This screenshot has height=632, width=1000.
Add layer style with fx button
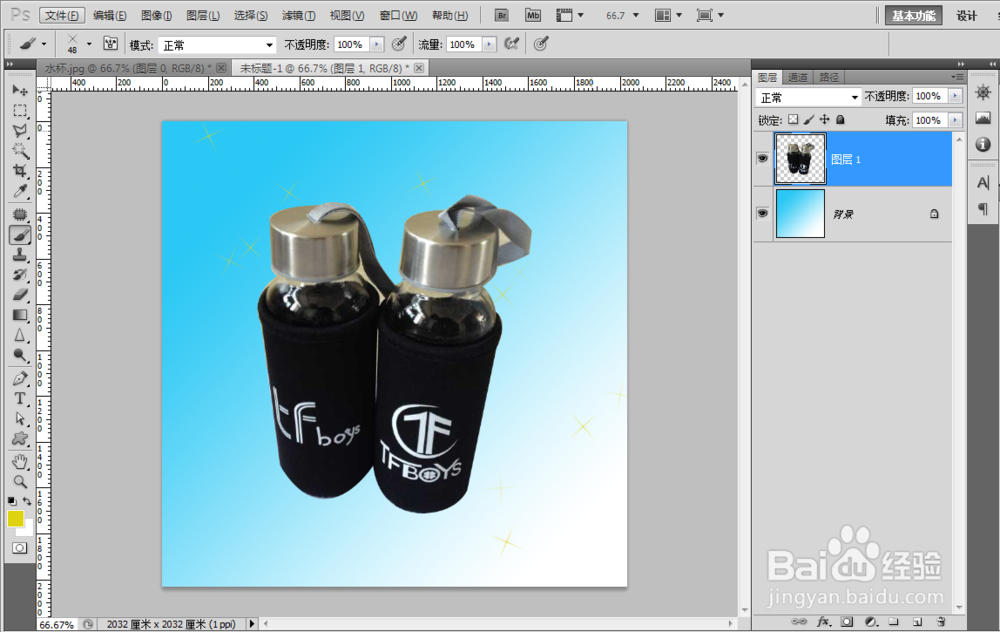tap(823, 621)
